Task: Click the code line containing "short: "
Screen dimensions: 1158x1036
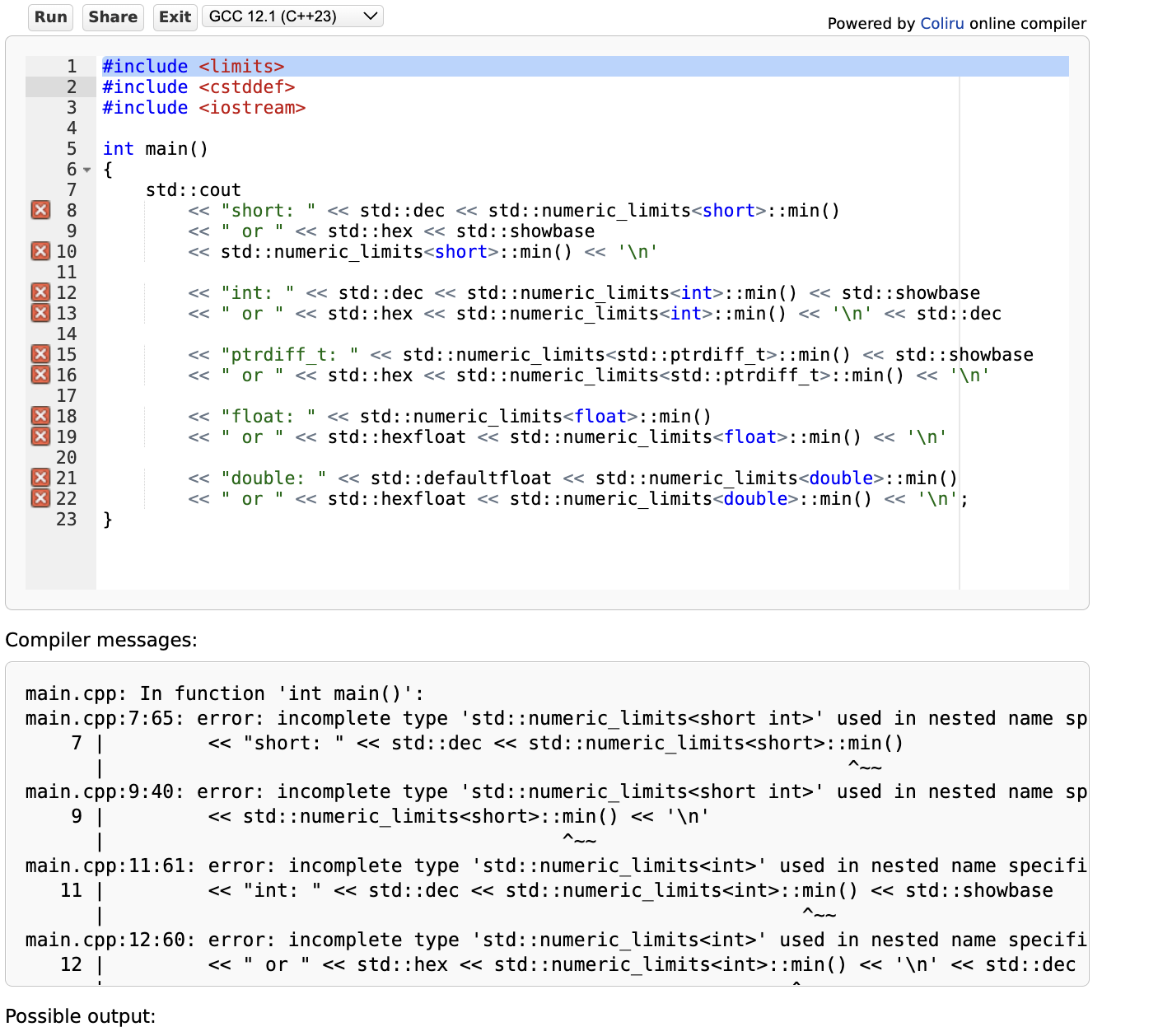Action: point(514,210)
